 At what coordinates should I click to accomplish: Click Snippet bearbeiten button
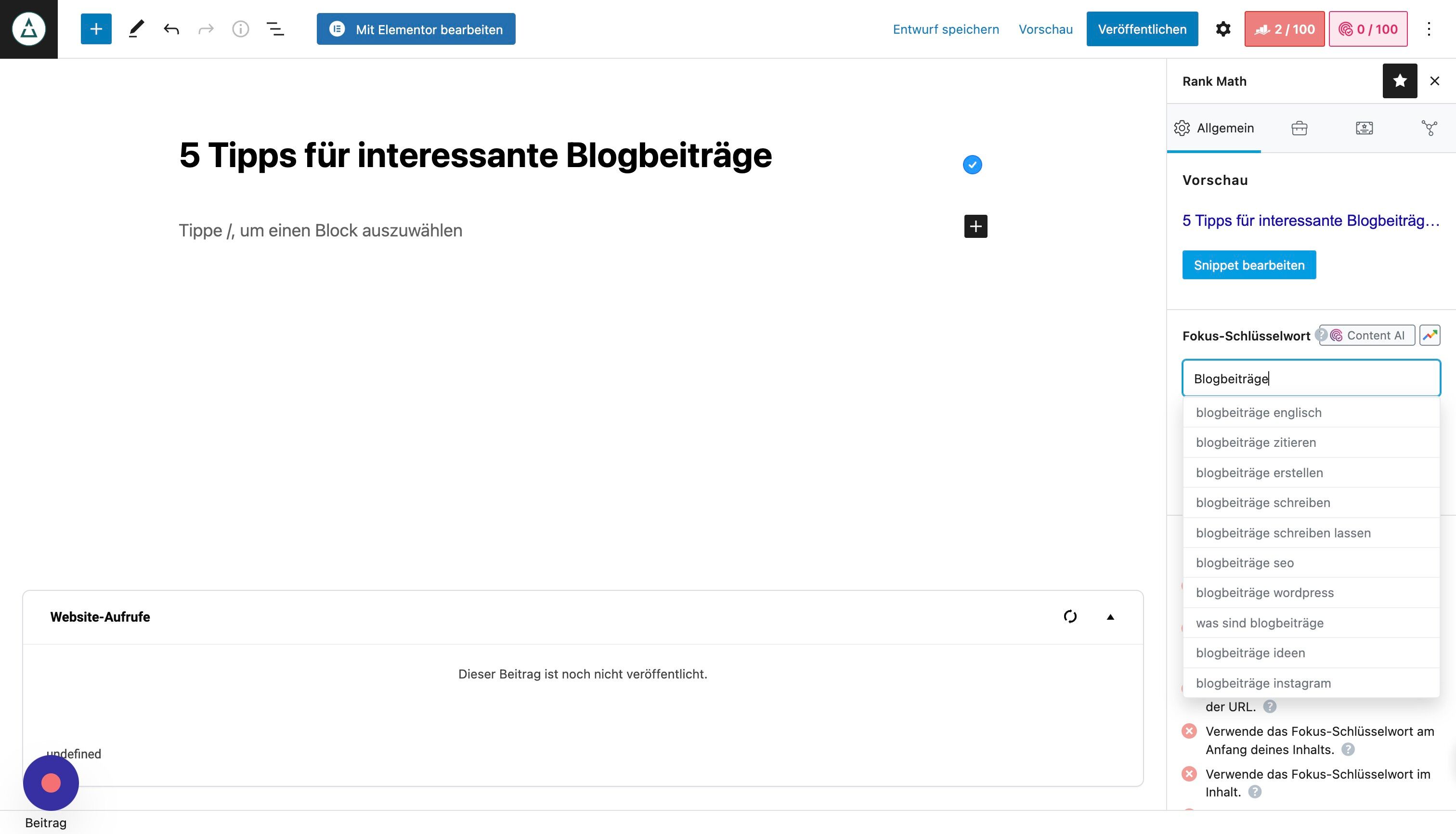[1248, 265]
